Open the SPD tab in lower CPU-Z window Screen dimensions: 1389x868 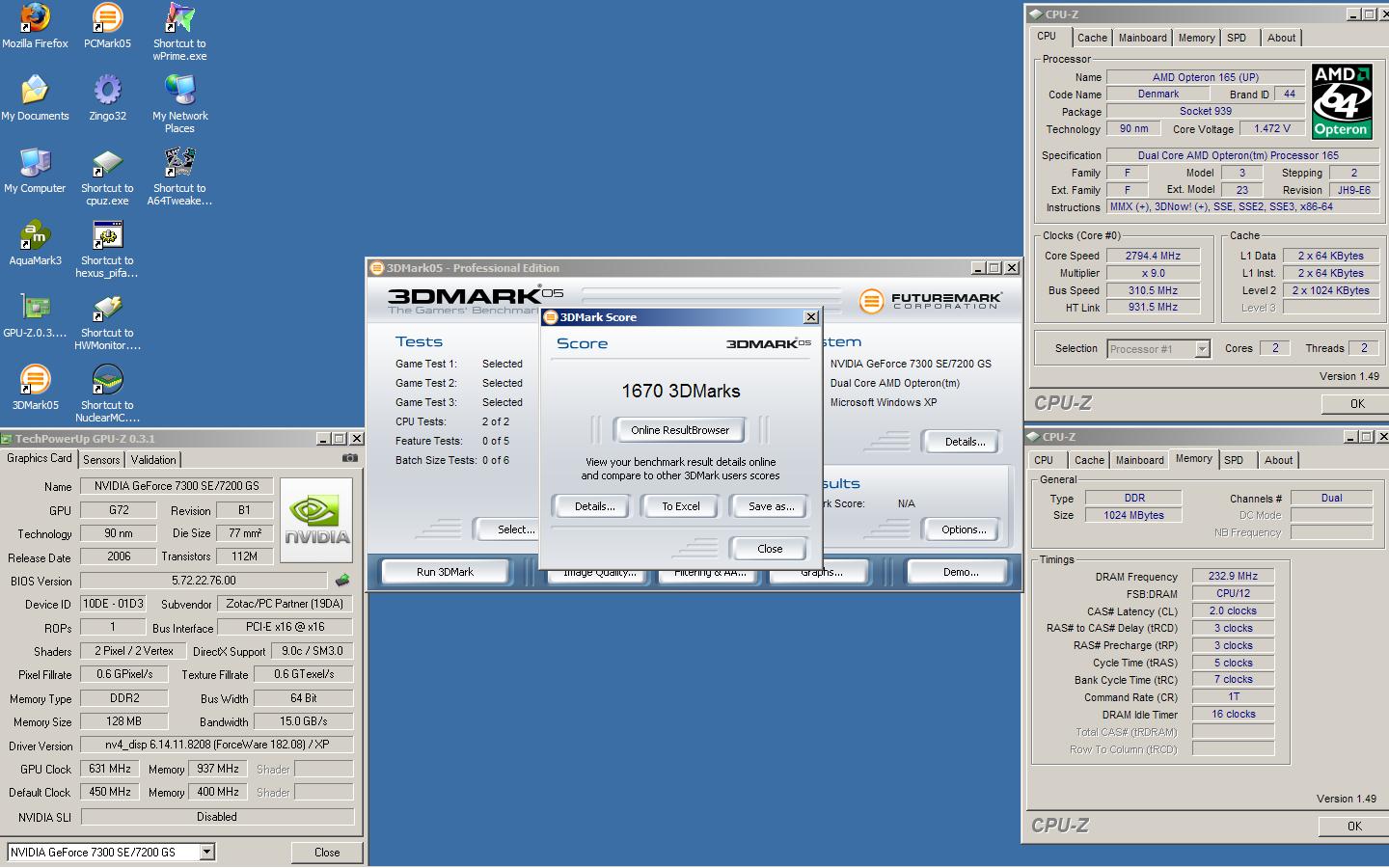pyautogui.click(x=1234, y=460)
